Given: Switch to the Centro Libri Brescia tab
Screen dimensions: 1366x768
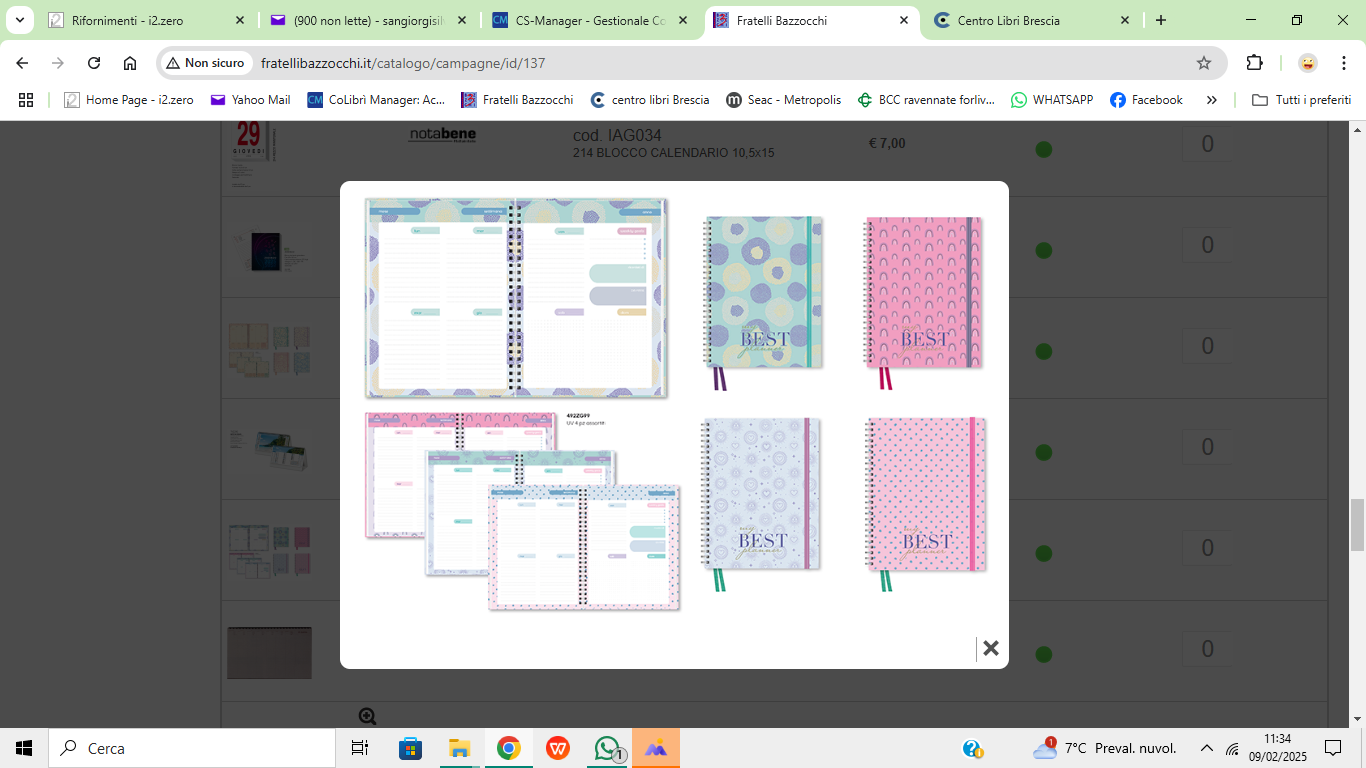Looking at the screenshot, I should point(1030,20).
